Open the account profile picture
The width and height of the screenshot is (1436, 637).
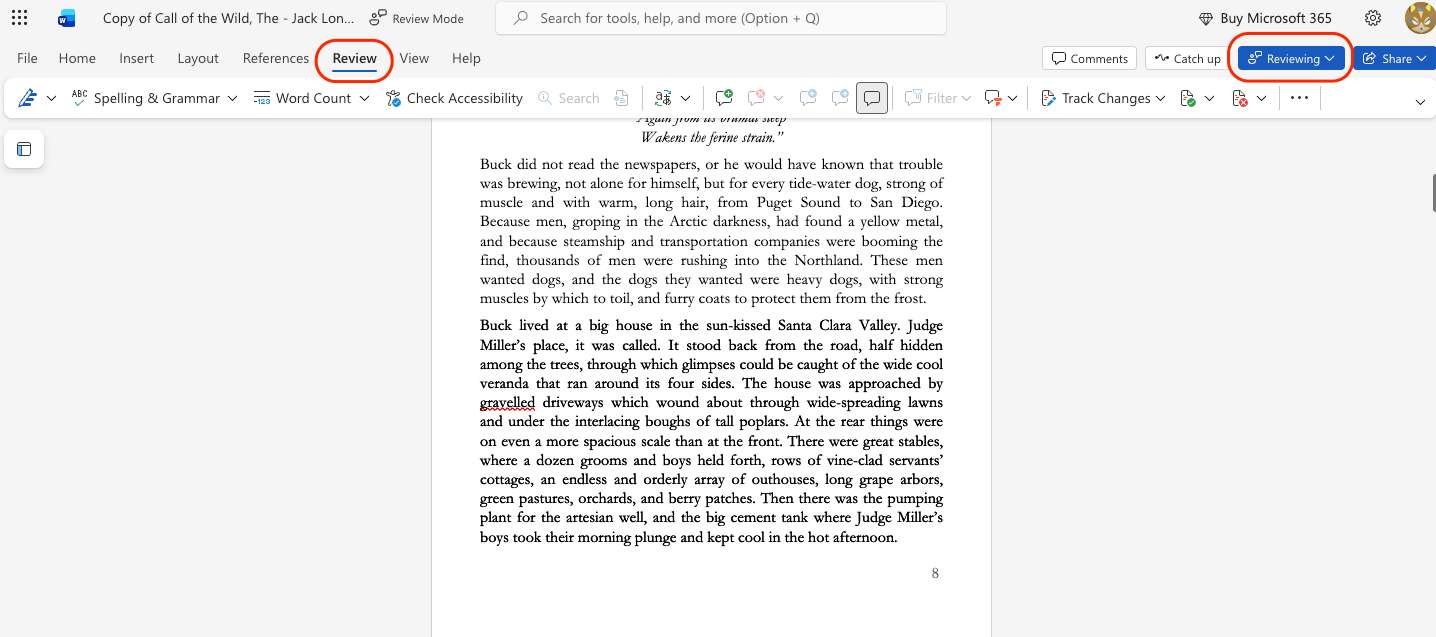(1419, 18)
